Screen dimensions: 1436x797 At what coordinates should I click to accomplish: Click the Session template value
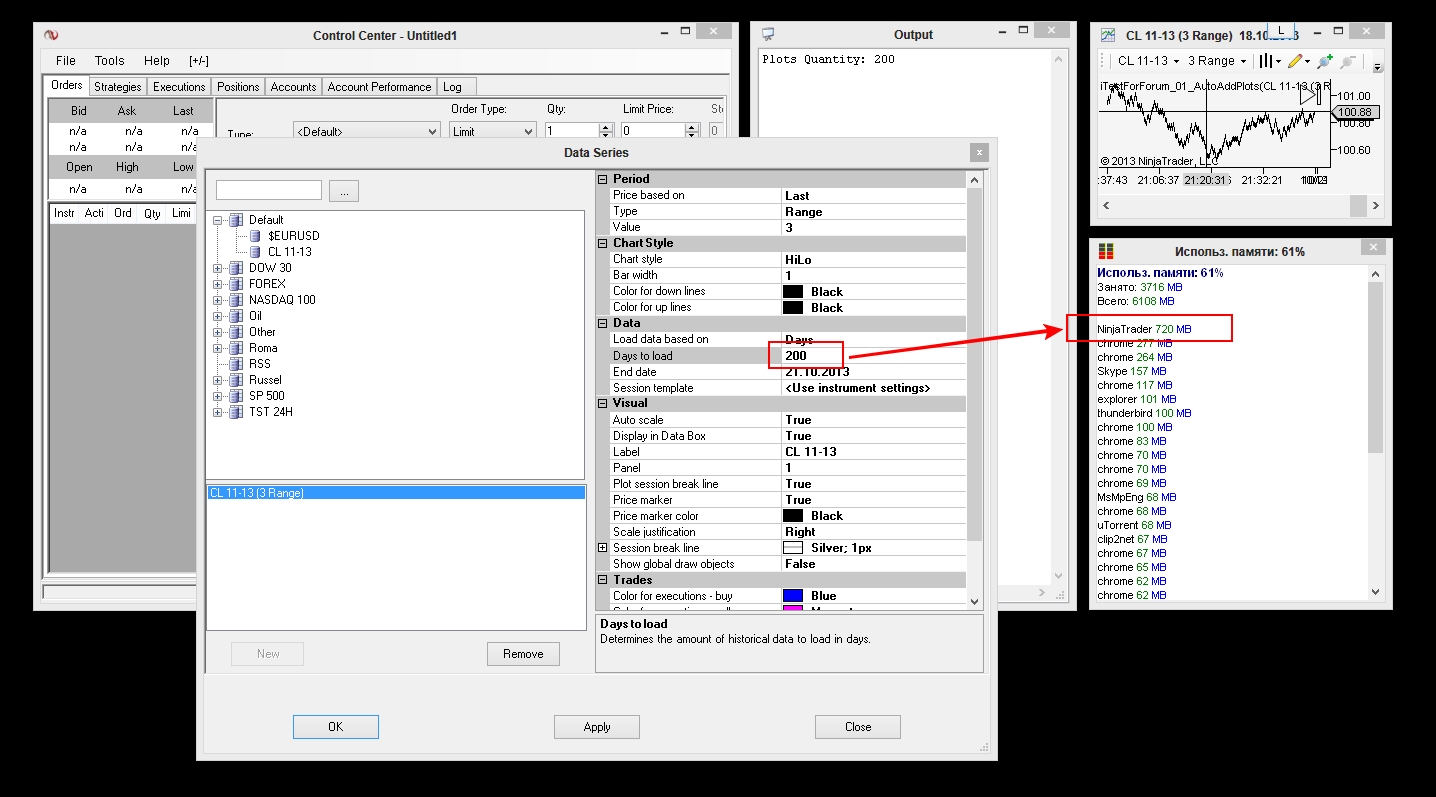[874, 388]
